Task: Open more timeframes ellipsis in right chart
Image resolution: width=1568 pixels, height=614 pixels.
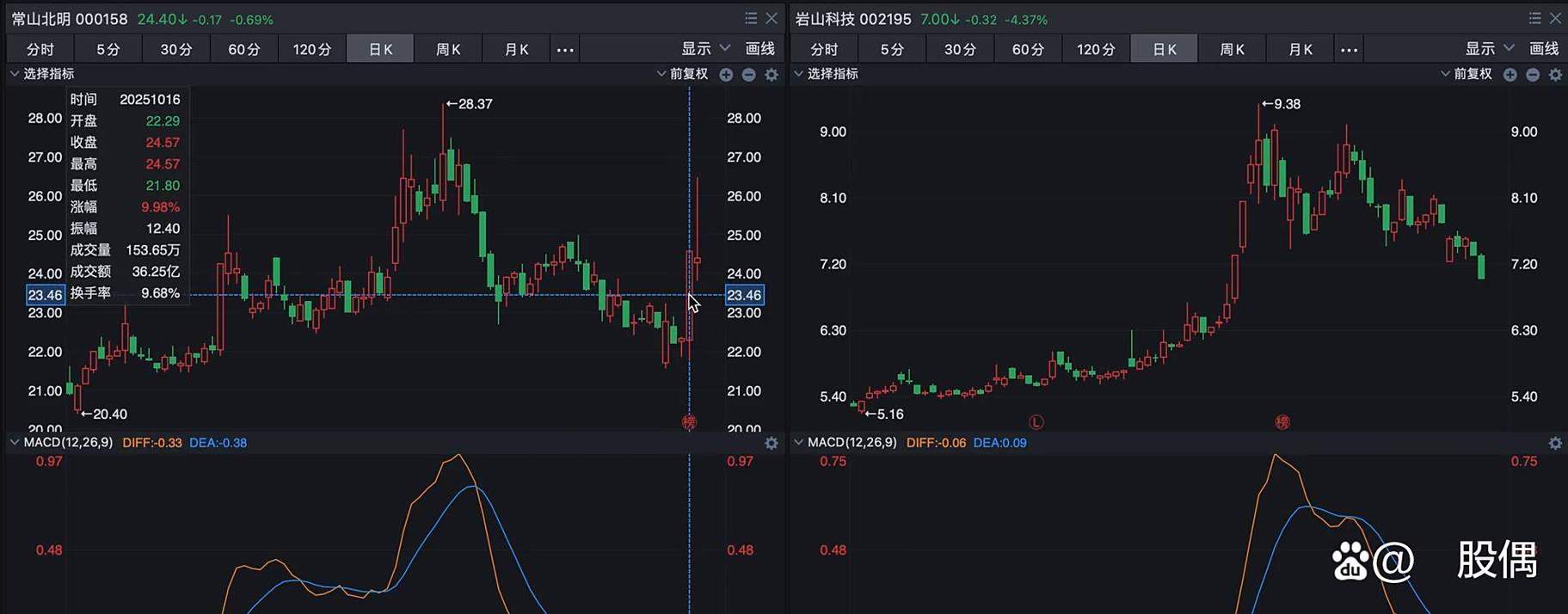Action: pyautogui.click(x=1349, y=49)
